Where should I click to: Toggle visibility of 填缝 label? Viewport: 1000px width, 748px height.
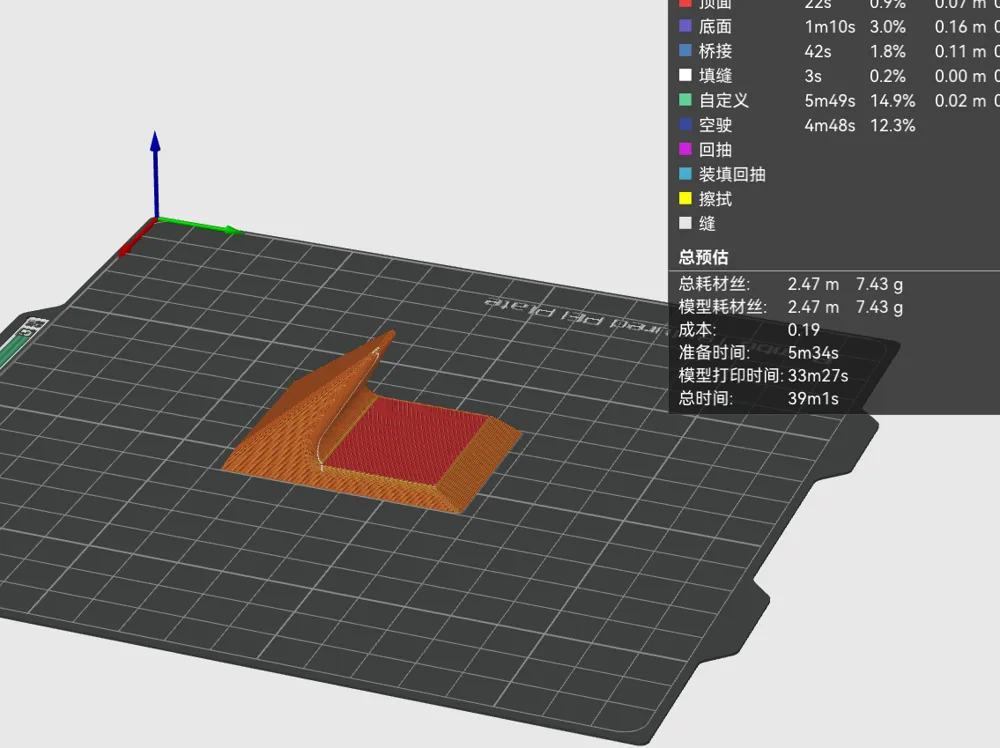coord(715,76)
